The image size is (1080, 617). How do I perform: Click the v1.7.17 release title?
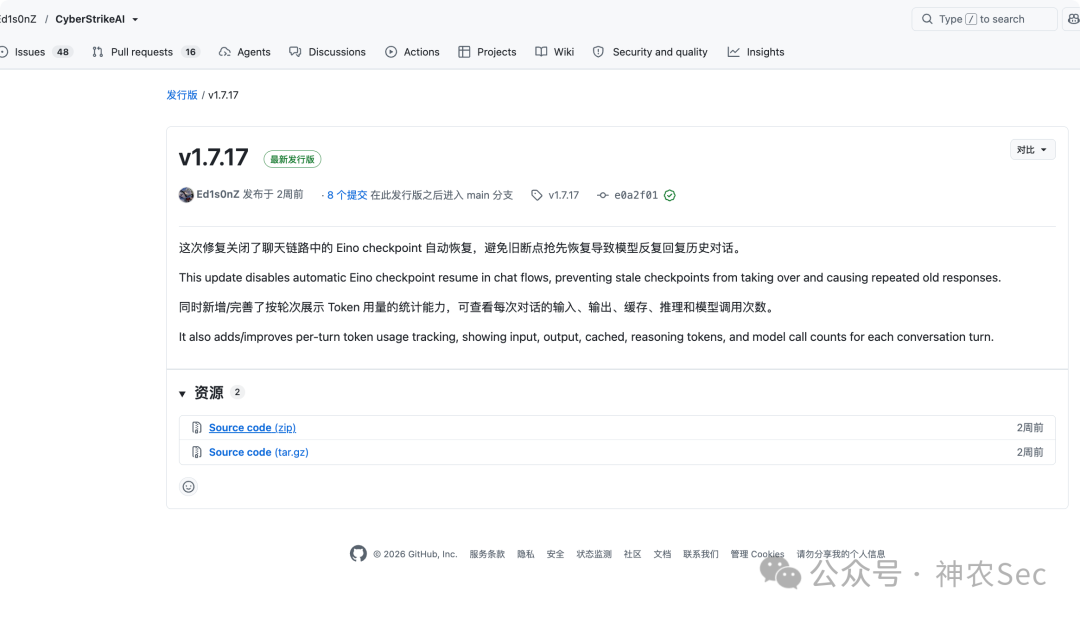tap(214, 158)
